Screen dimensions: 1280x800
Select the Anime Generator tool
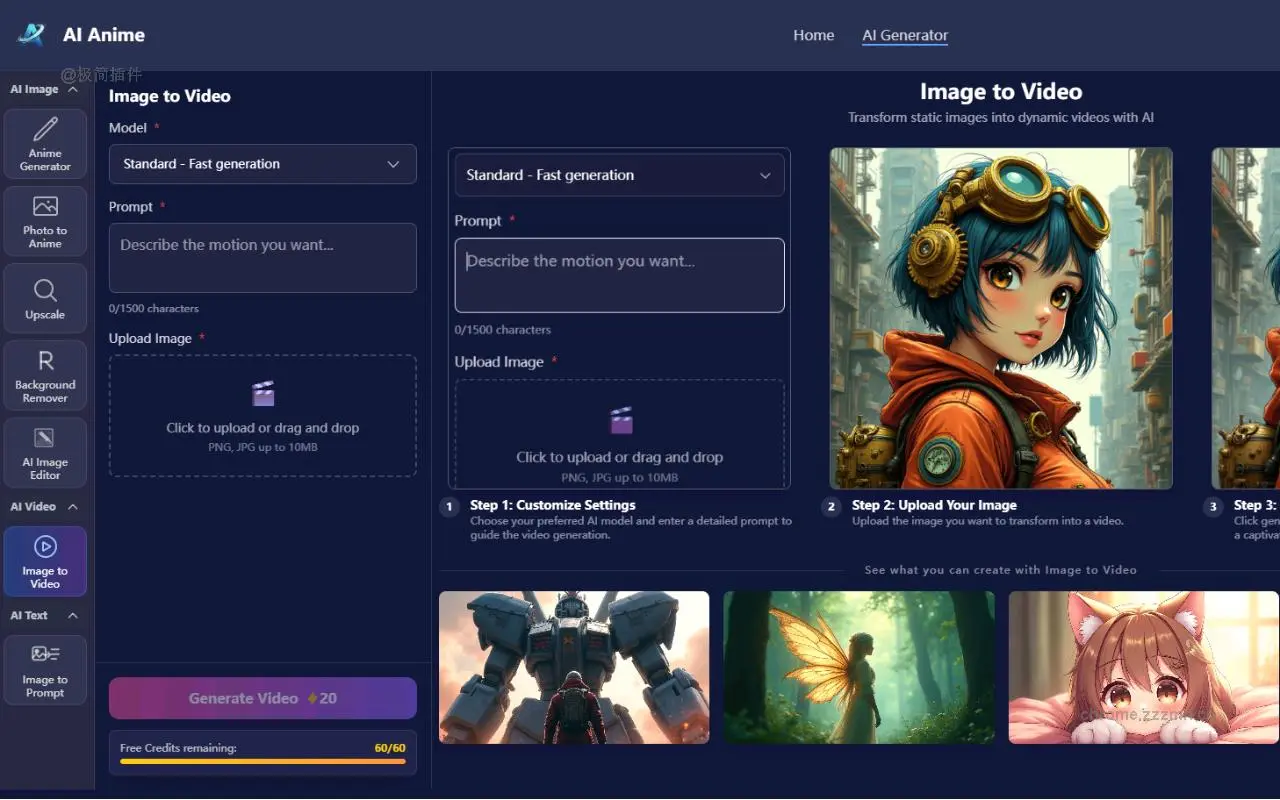point(45,143)
